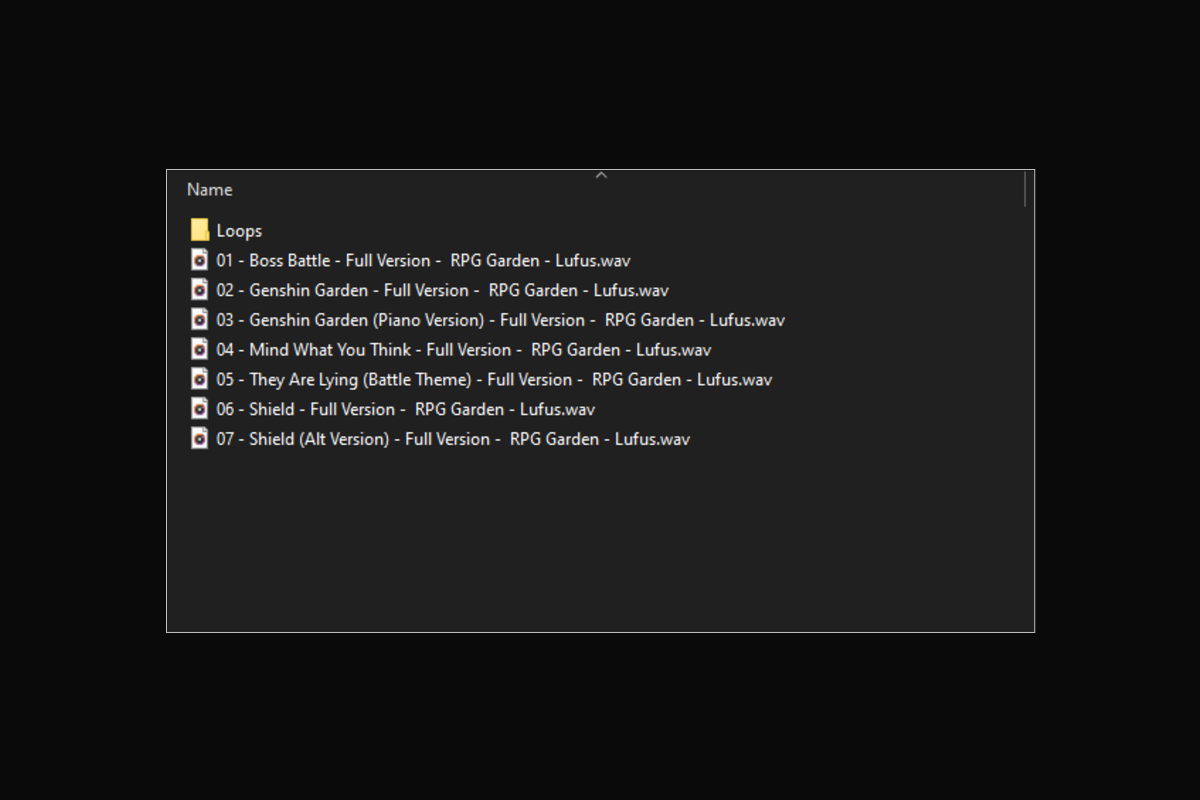This screenshot has width=1200, height=800.
Task: Select the Shield (Alt Version) file name
Action: tap(454, 439)
